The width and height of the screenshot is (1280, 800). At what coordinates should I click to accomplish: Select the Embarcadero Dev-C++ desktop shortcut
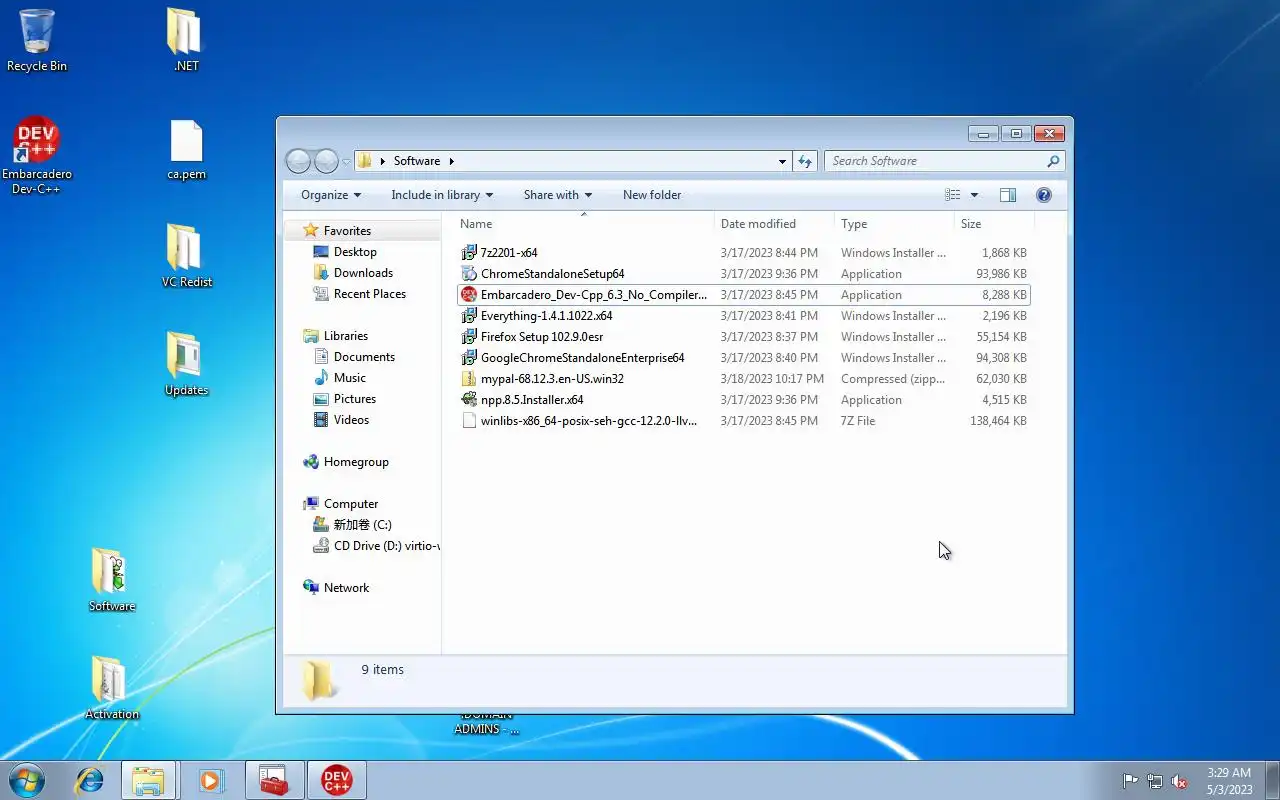(37, 155)
